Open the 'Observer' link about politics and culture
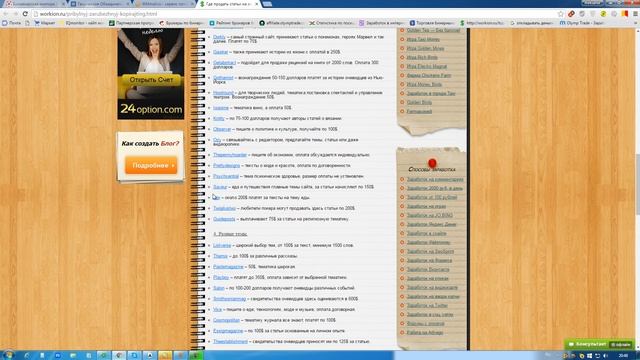Viewport: 640px width, 360px height. coord(222,129)
